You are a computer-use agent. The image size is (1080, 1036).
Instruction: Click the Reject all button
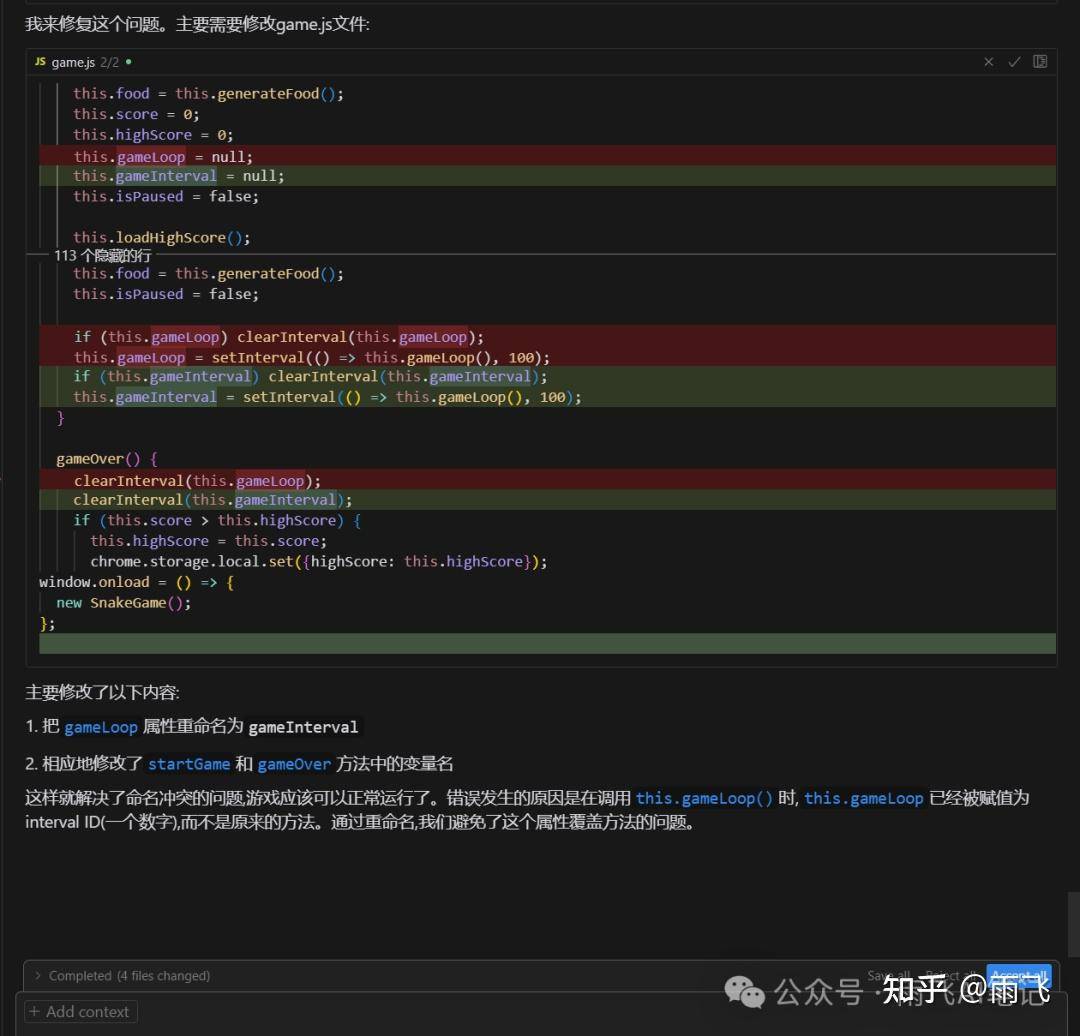(951, 976)
